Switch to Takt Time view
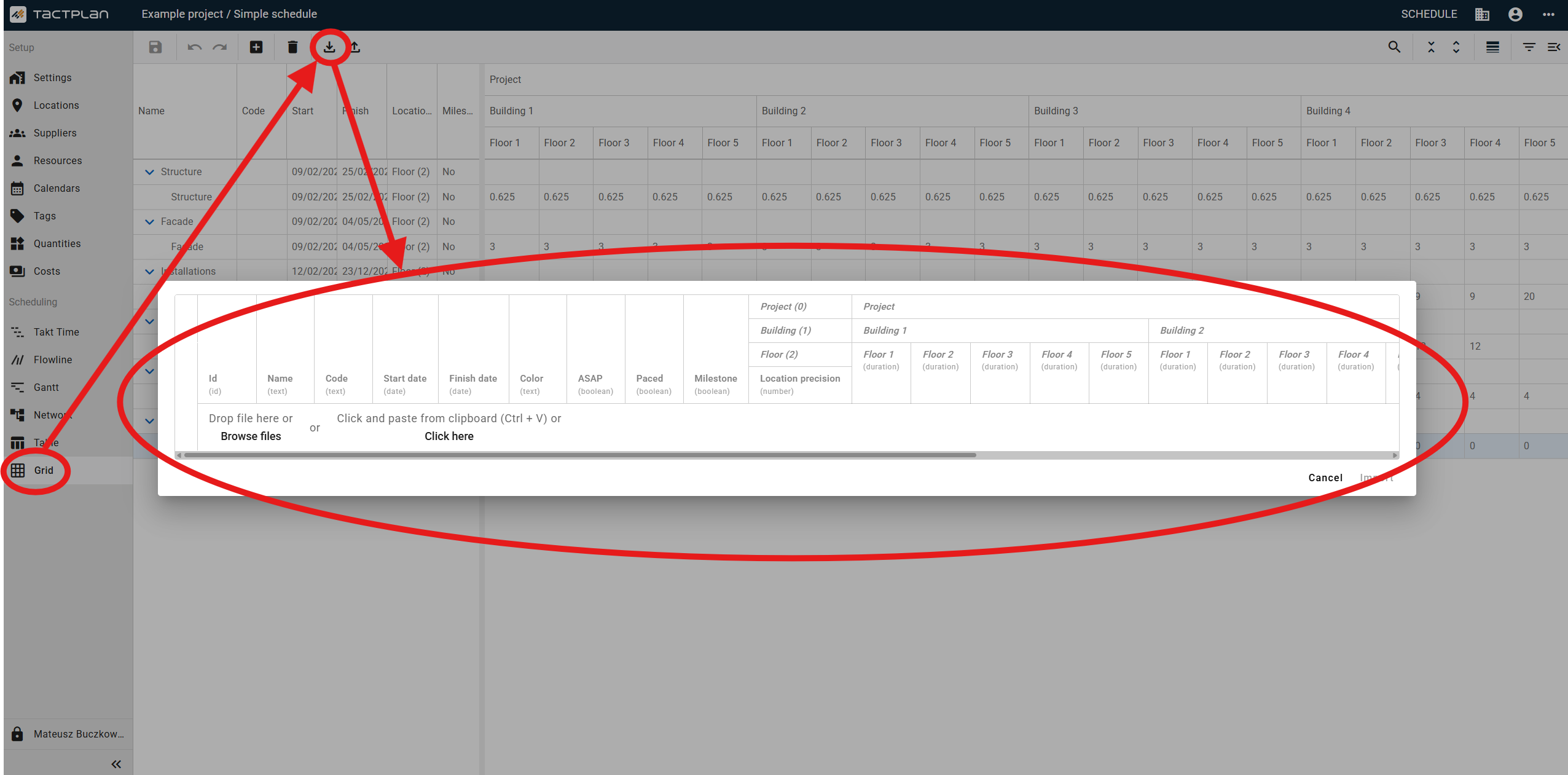The height and width of the screenshot is (775, 1568). tap(68, 332)
